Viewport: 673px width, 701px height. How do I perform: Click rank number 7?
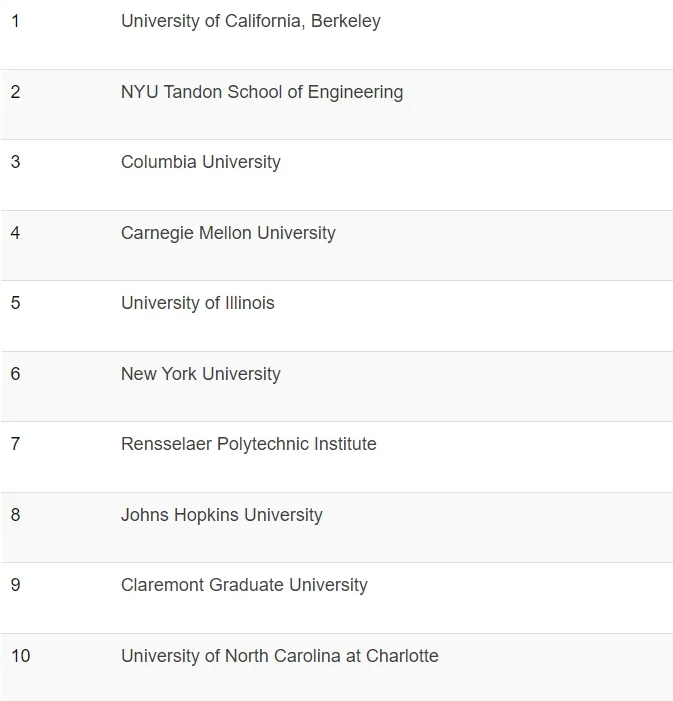pyautogui.click(x=16, y=444)
